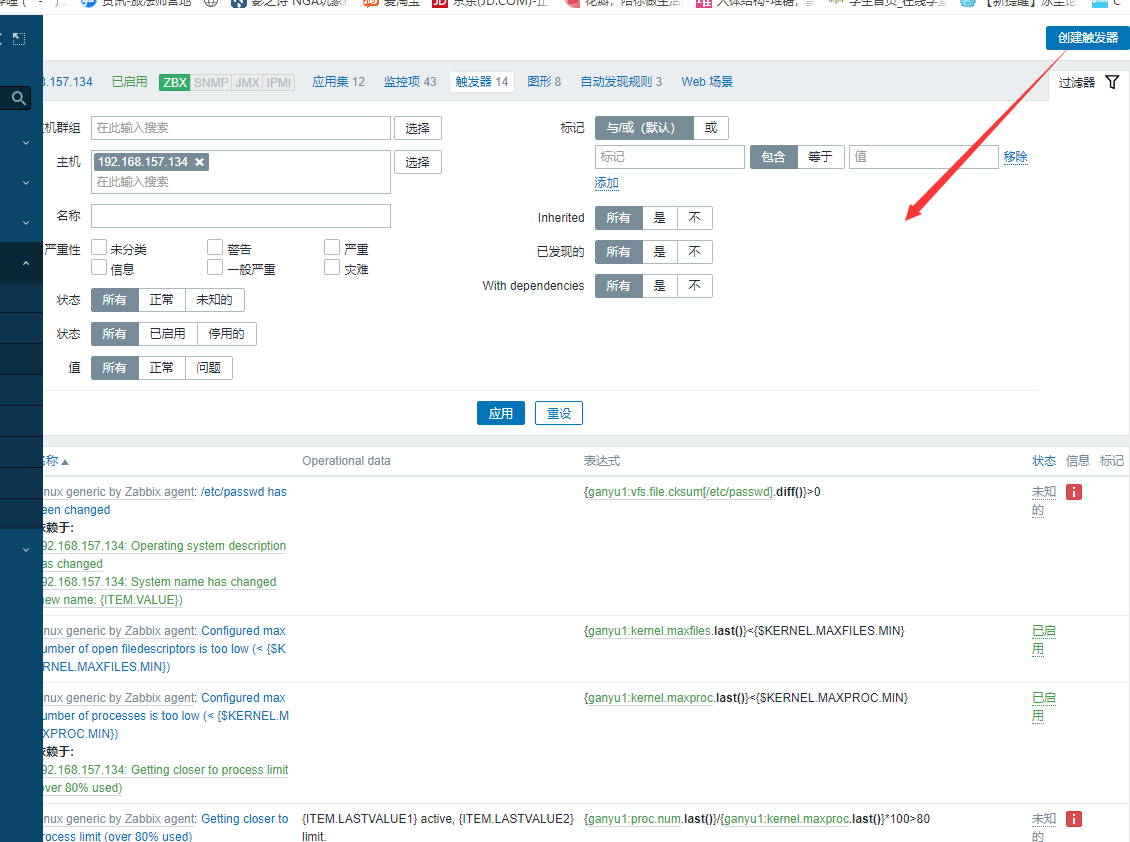Sort by the 状态 column header
This screenshot has width=1130, height=842.
1044,461
